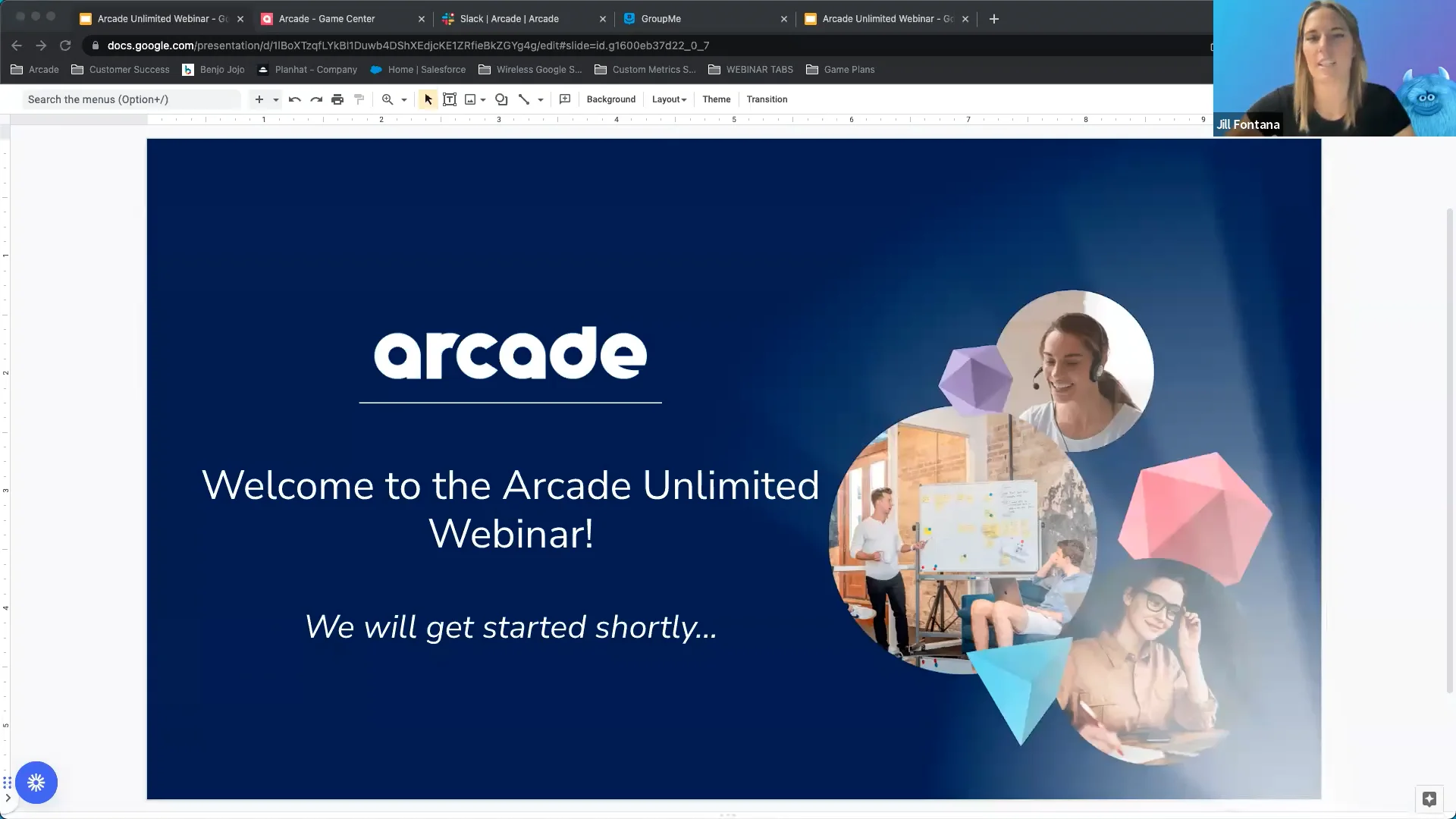
Task: Click the search menus input field
Action: 129,99
